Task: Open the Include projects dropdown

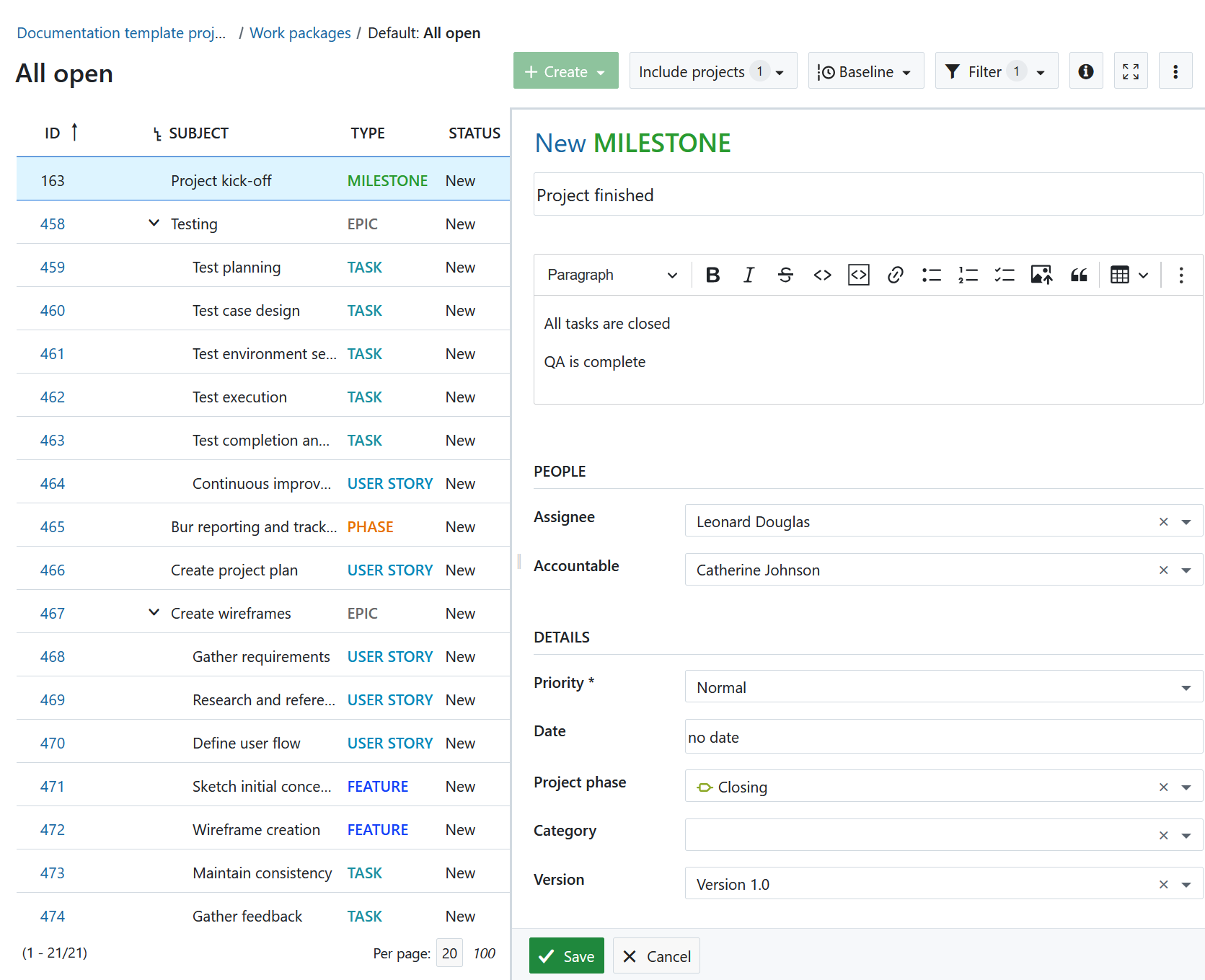Action: [x=712, y=71]
